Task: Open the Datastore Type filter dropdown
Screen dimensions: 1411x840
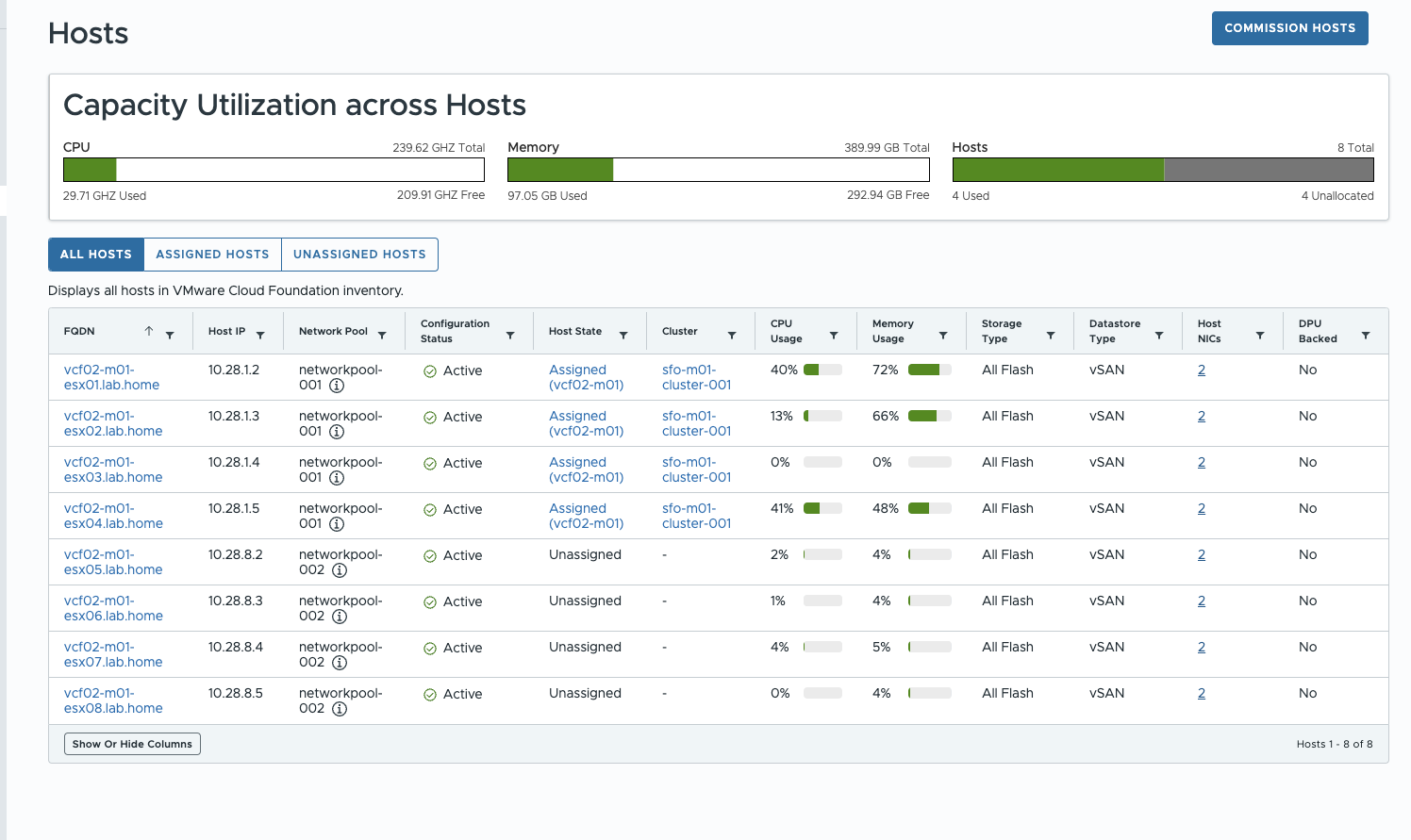Action: point(1158,334)
